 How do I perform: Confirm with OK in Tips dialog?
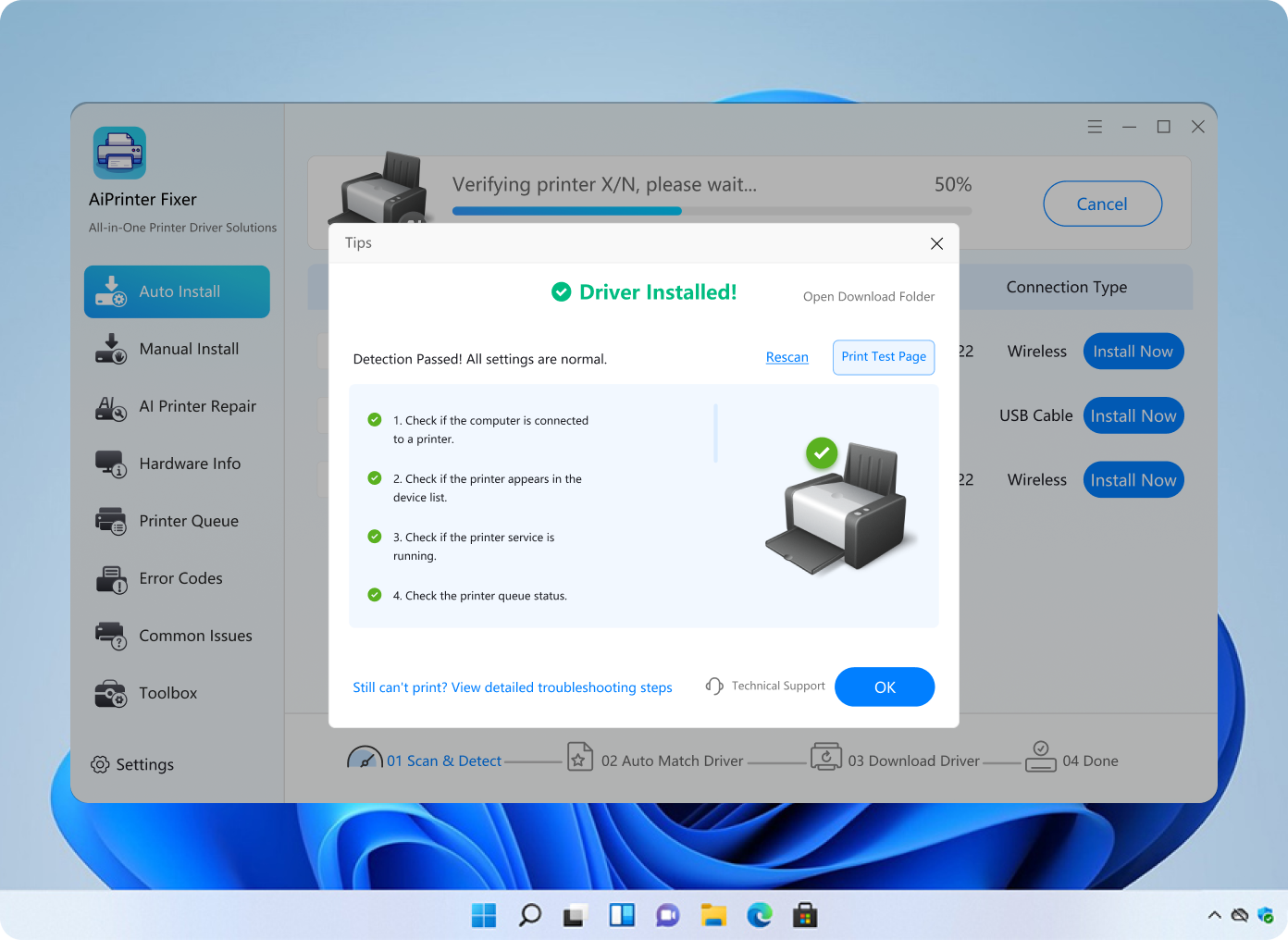(x=884, y=686)
